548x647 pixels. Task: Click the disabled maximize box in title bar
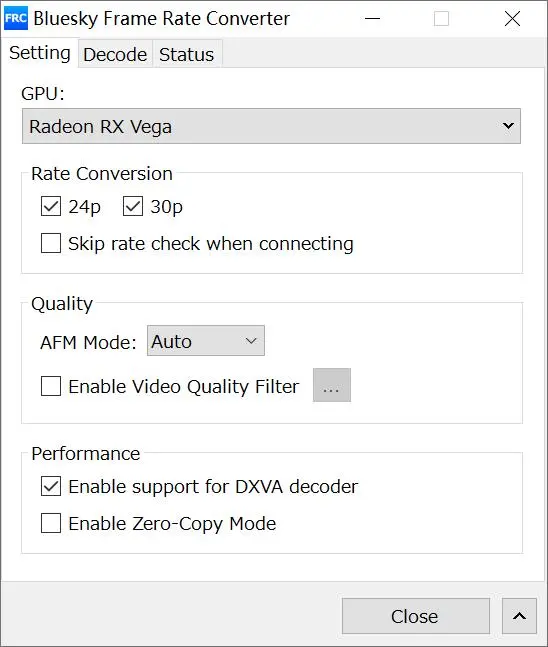pos(441,19)
